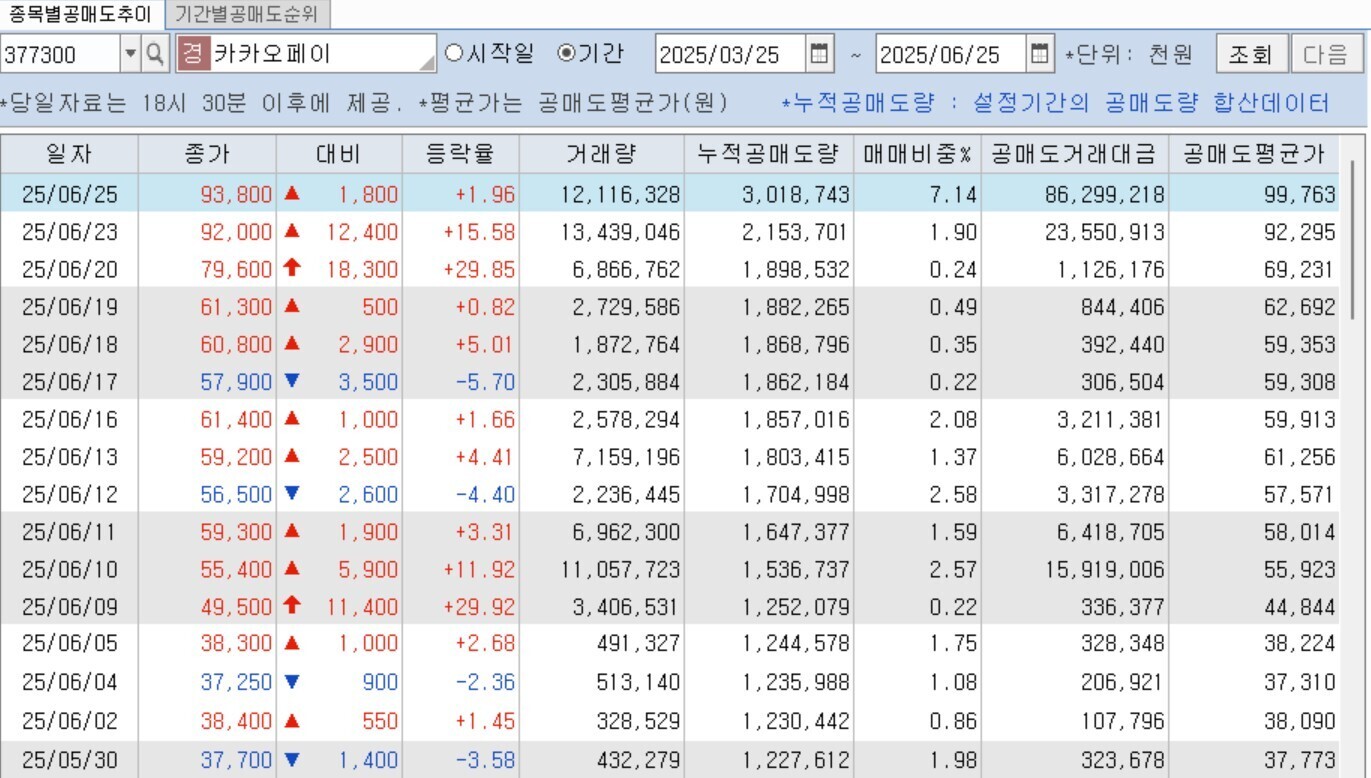Viewport: 1371px width, 778px height.
Task: Select the 25/06/10 date cell
Action: point(70,569)
